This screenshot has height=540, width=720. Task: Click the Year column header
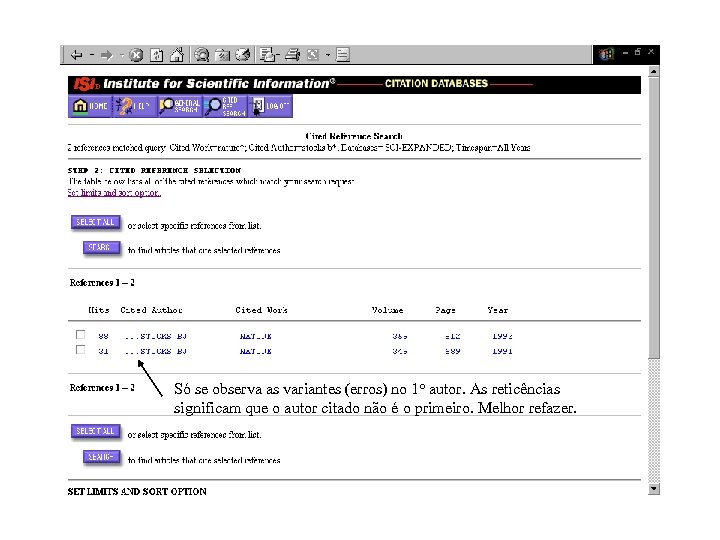coord(498,310)
